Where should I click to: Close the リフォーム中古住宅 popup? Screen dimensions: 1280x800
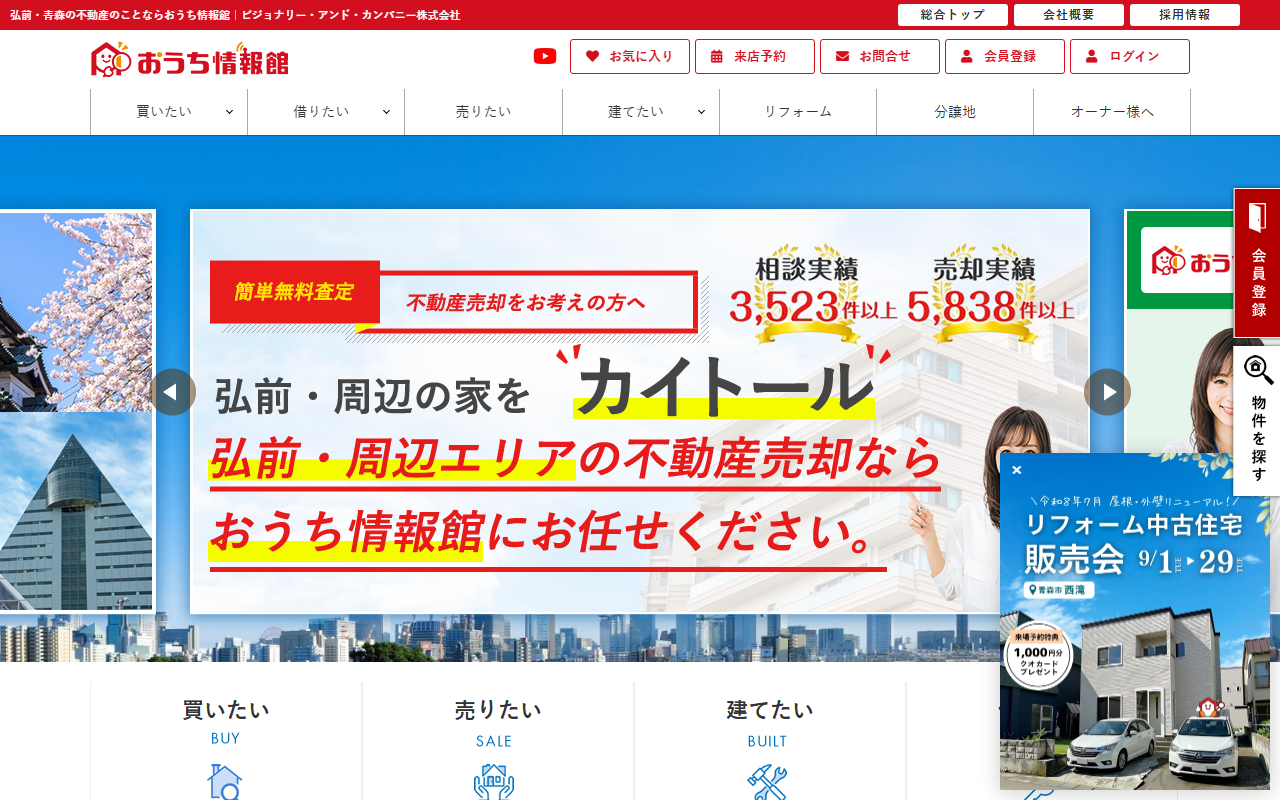pos(1017,470)
